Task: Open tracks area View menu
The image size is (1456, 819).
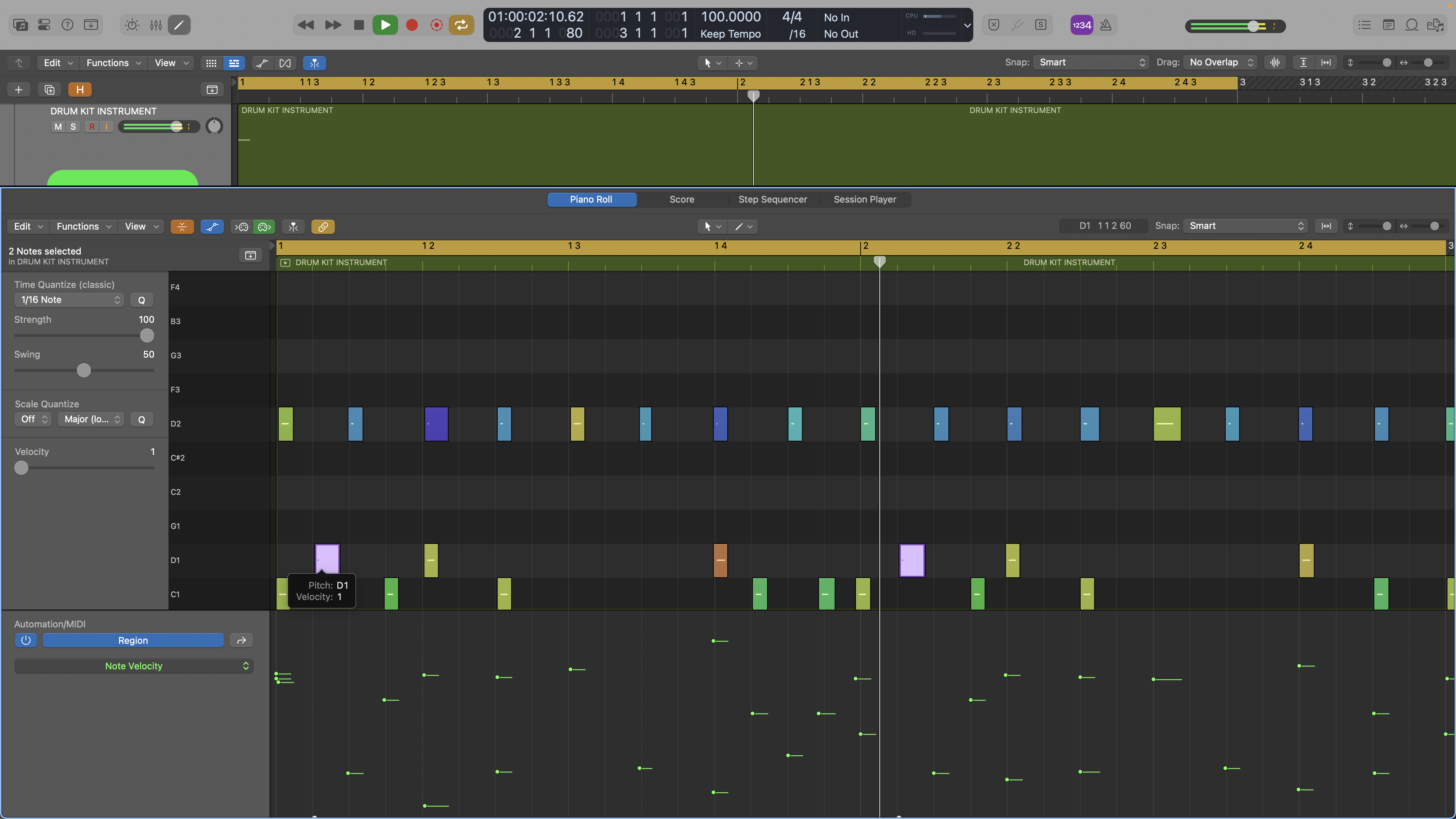Action: (171, 63)
